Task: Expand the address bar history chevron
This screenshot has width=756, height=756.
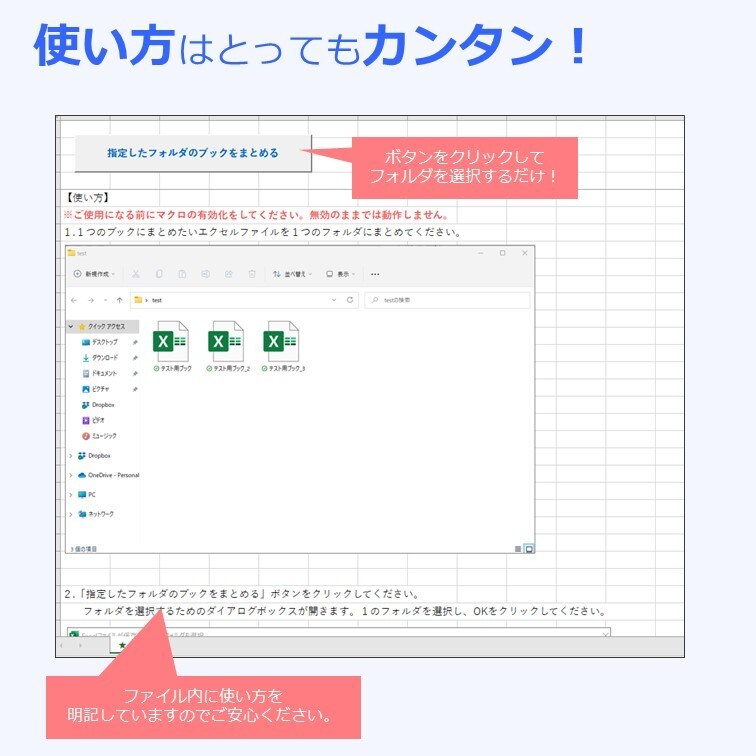Action: [x=334, y=300]
